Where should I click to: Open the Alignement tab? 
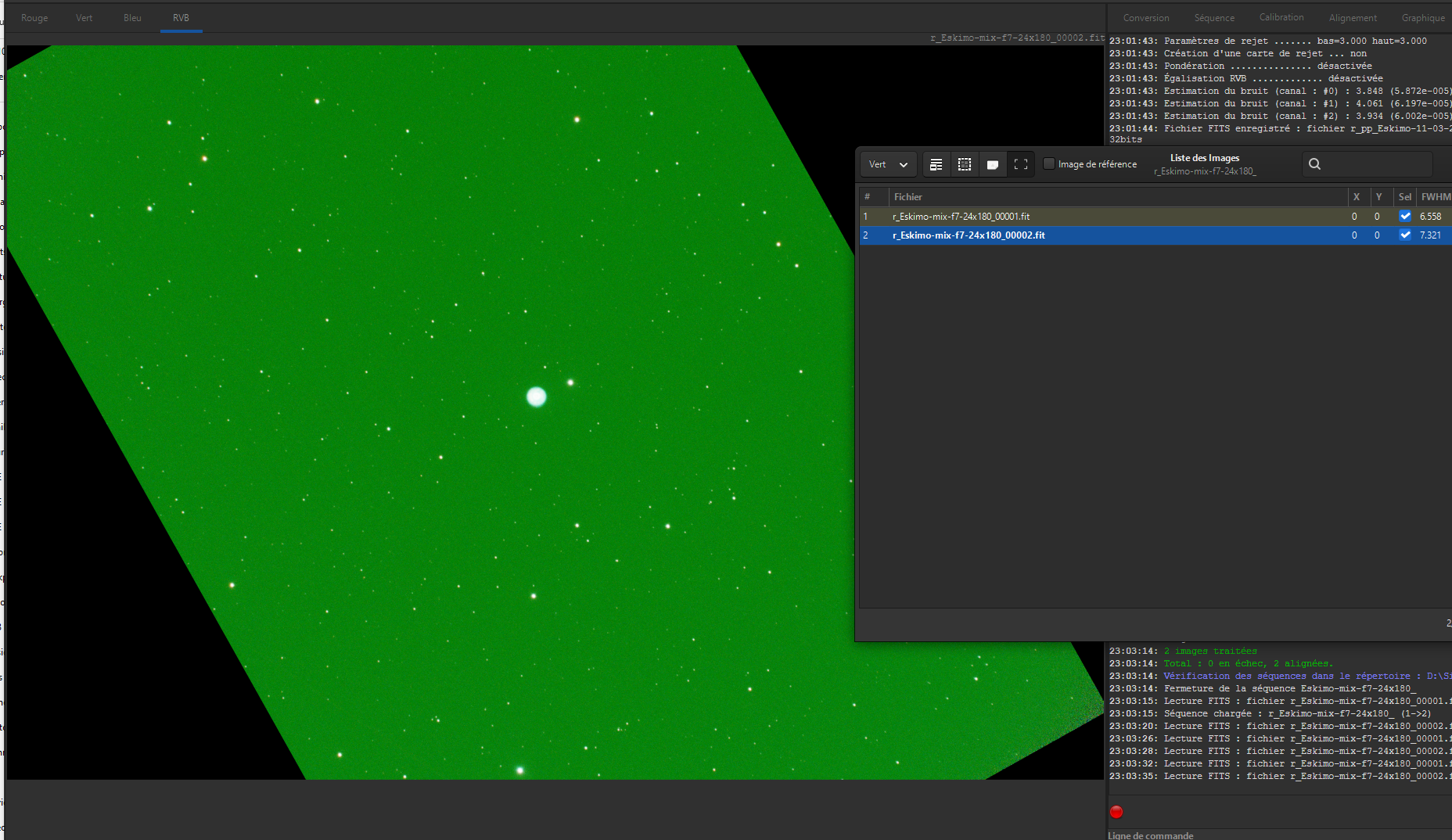[1353, 18]
